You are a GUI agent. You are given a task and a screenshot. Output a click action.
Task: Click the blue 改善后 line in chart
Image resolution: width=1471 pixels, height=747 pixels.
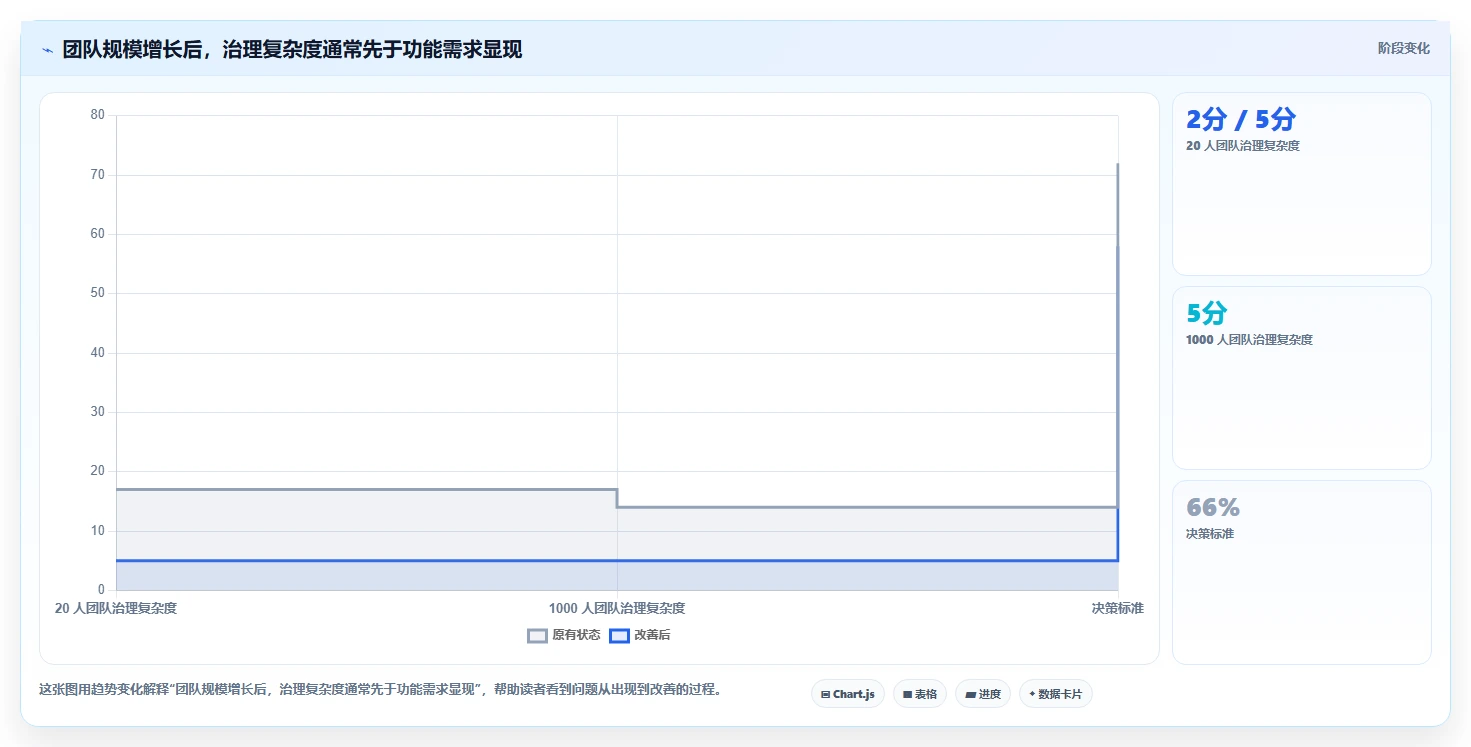pos(616,560)
